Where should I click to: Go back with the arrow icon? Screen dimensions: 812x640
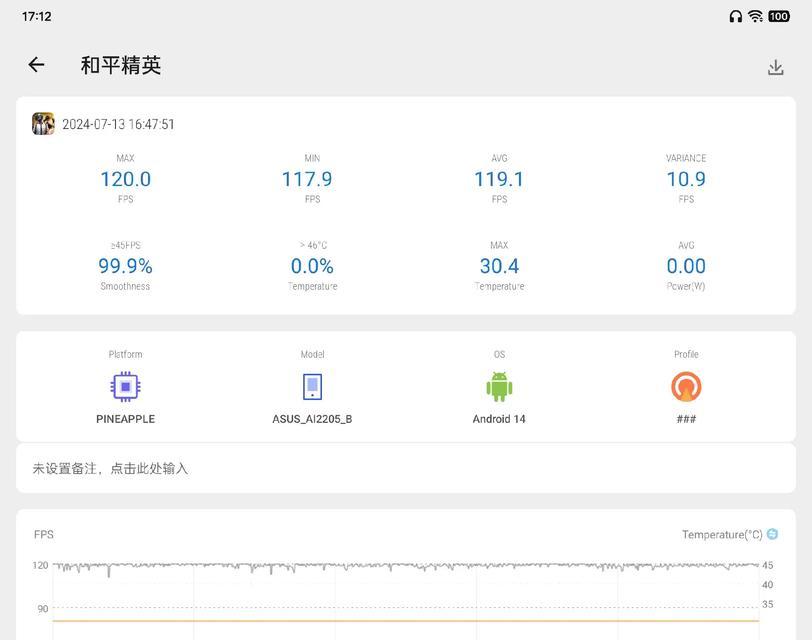tap(36, 65)
